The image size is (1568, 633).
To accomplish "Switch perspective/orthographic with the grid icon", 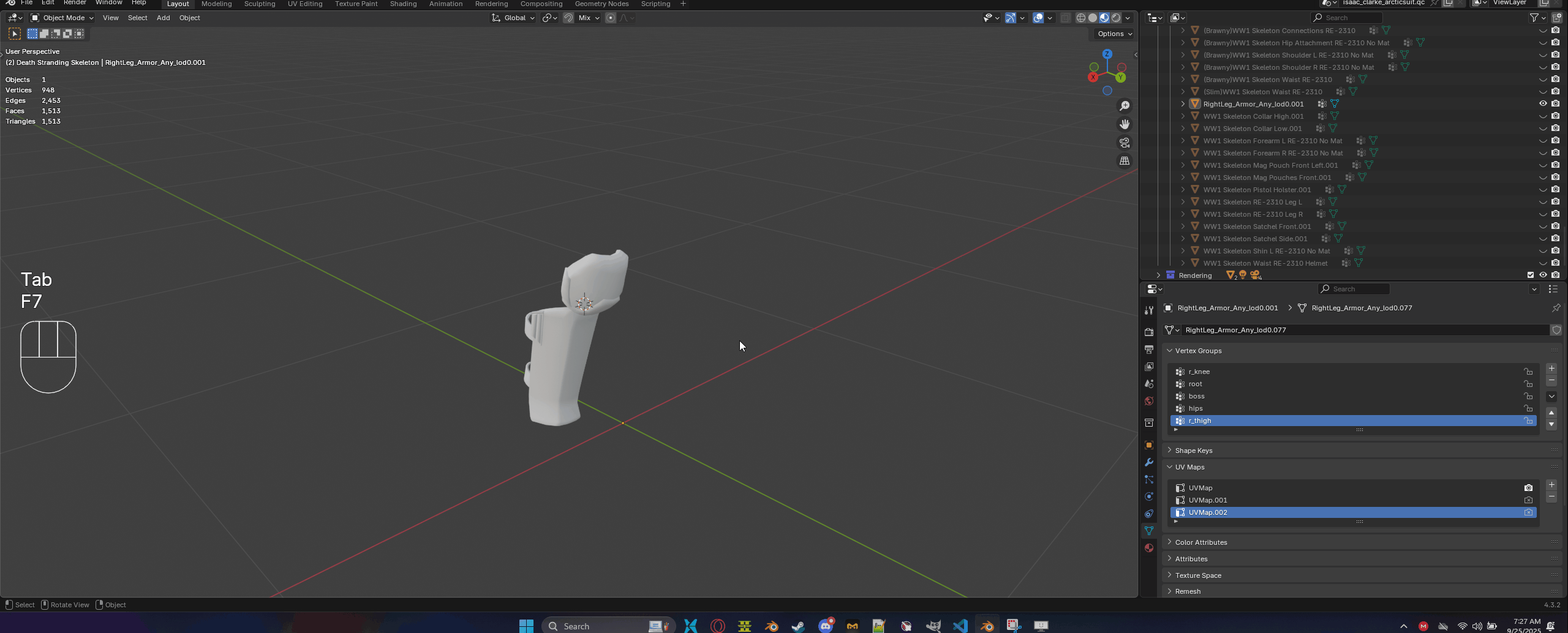I will tap(1125, 161).
